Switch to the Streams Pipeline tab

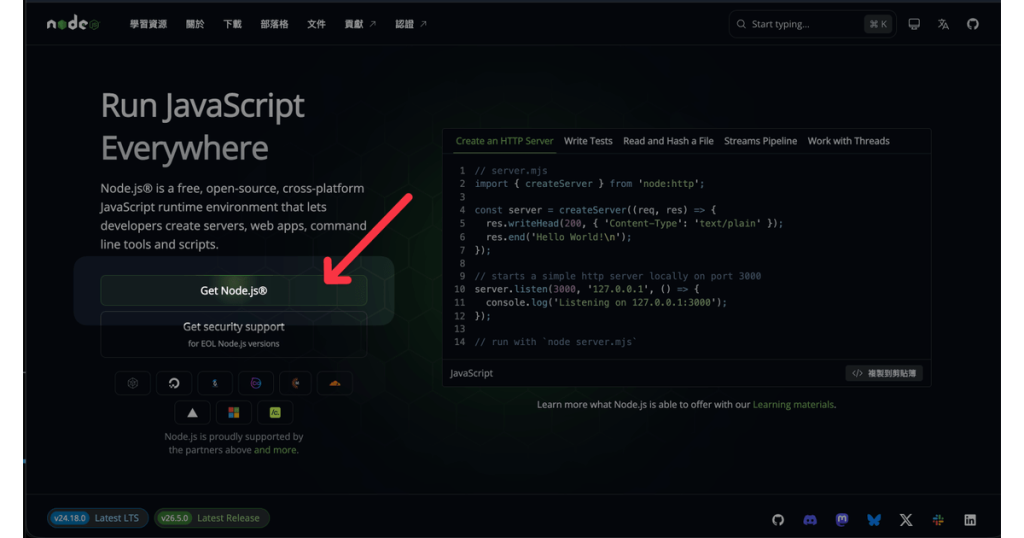760,141
